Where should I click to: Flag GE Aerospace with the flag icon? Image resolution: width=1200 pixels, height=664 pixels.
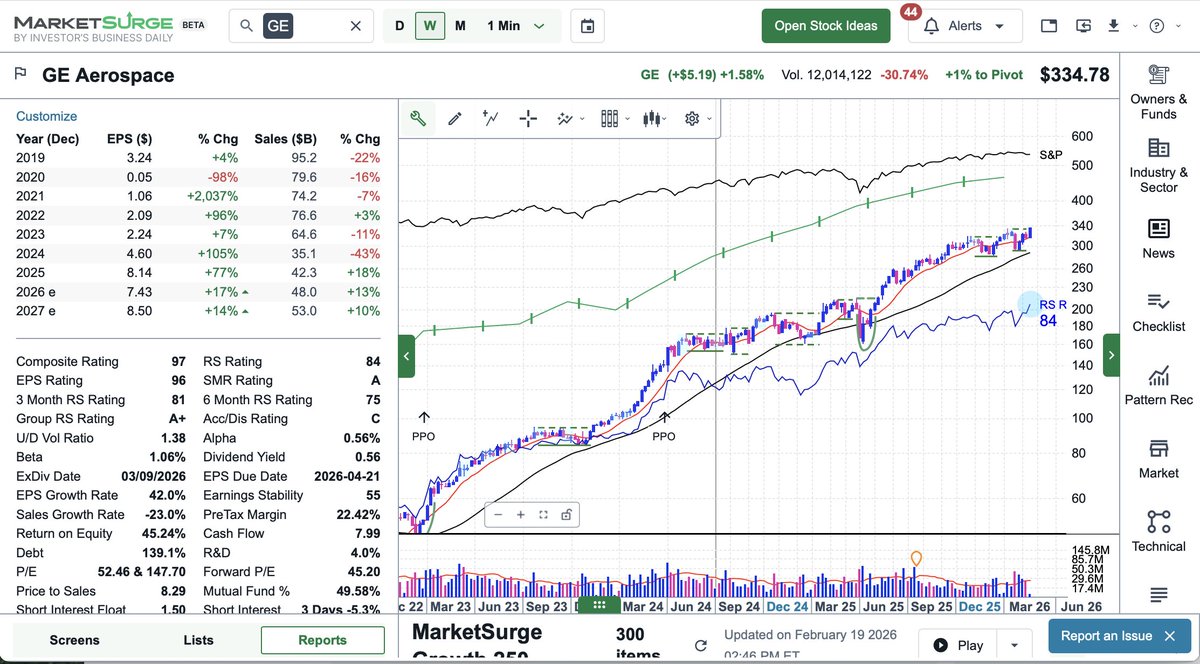point(20,74)
